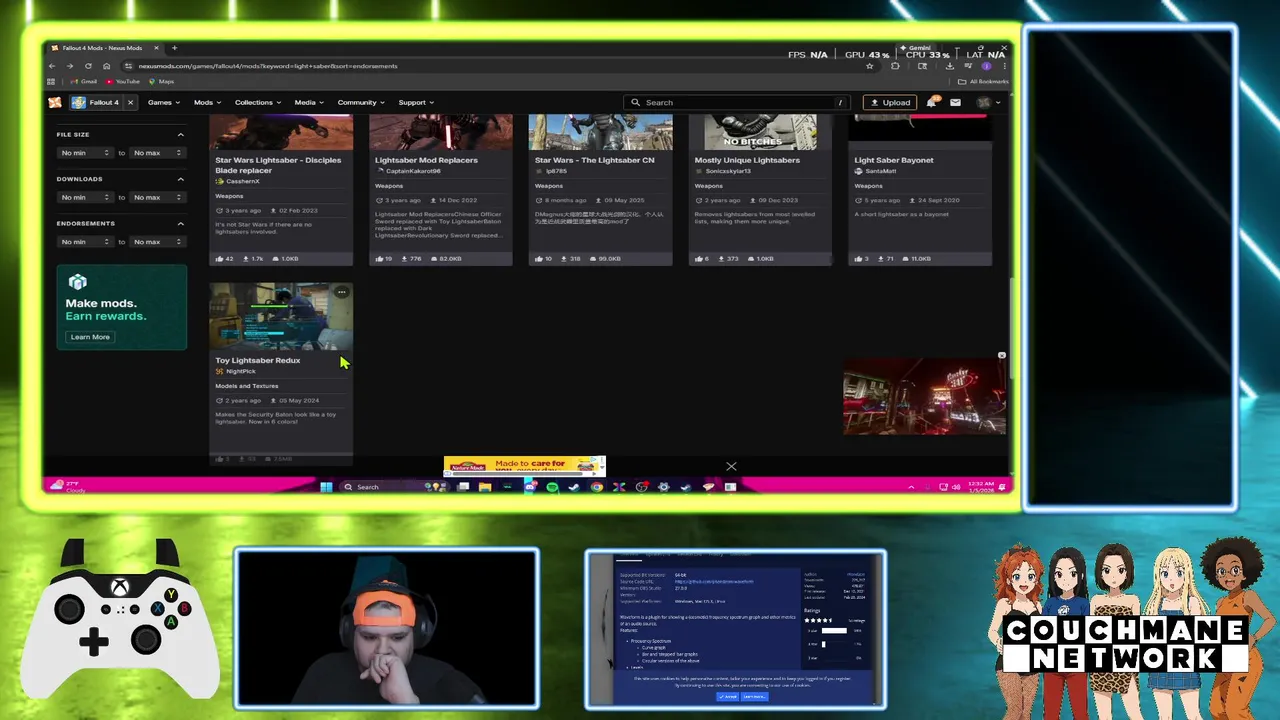Open the messages envelope icon
Image resolution: width=1280 pixels, height=720 pixels.
956,102
